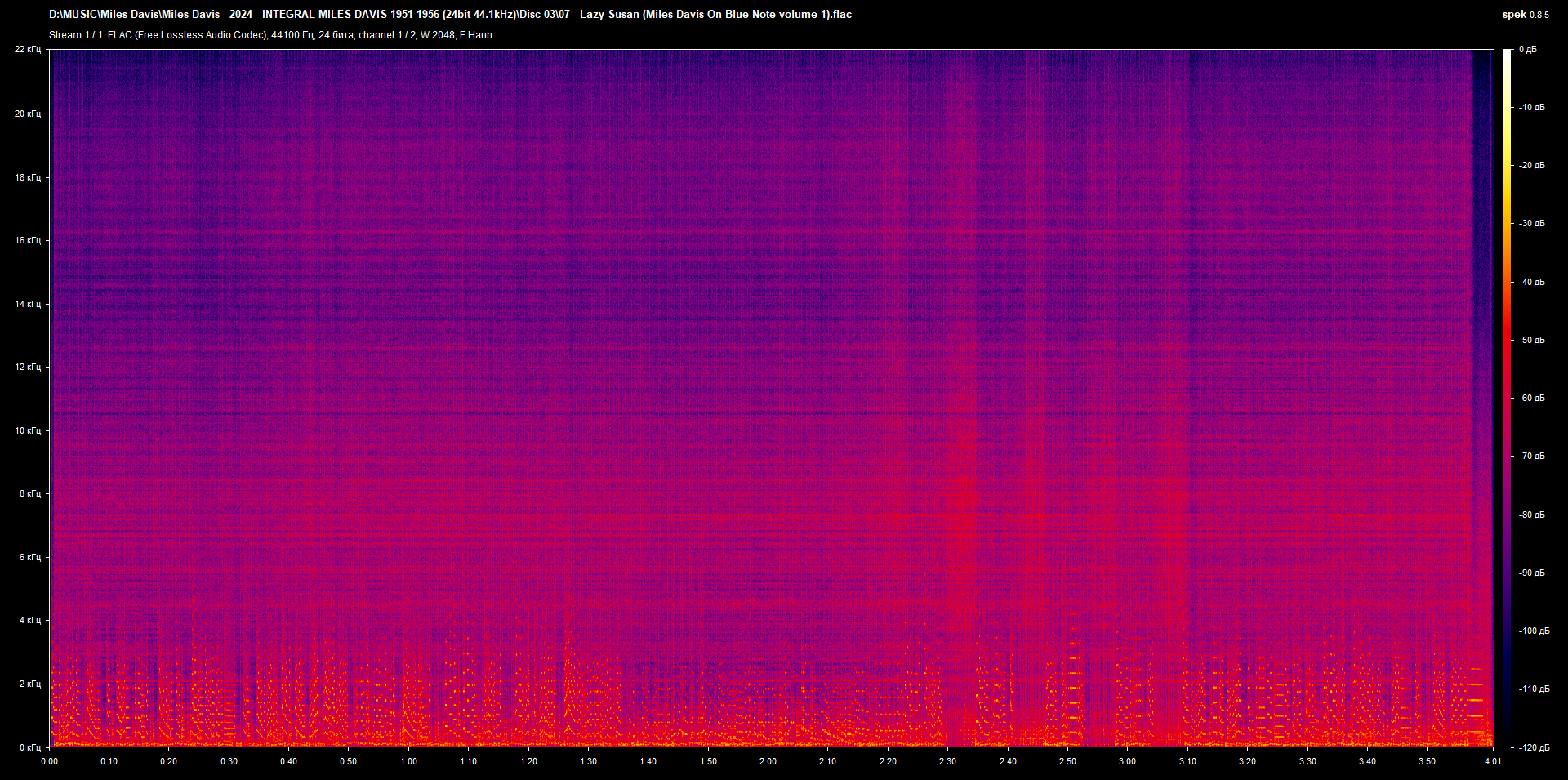This screenshot has width=1568, height=780.
Task: Click the spectrogram plot area
Action: [x=772, y=399]
